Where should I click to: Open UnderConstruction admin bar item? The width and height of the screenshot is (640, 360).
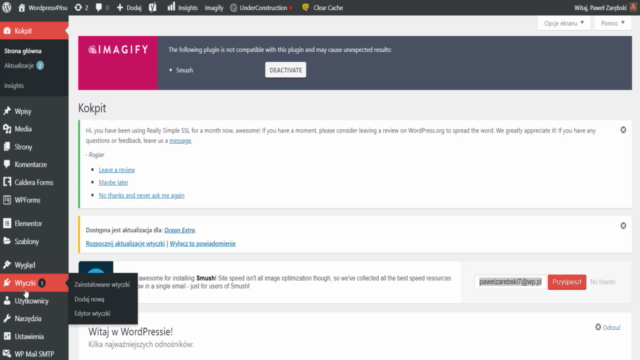261,7
